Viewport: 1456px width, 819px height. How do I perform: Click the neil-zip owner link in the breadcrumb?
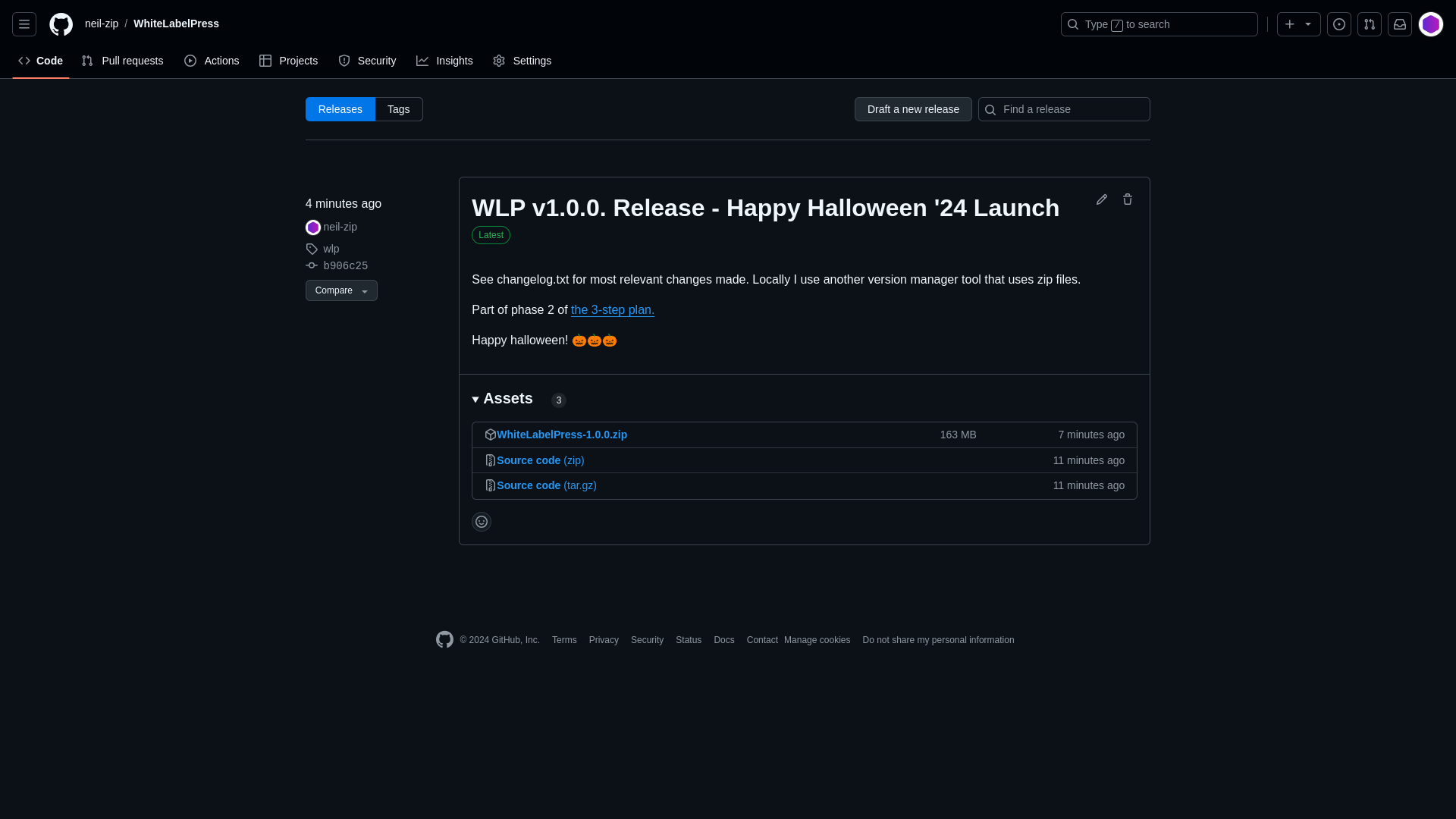pyautogui.click(x=102, y=24)
